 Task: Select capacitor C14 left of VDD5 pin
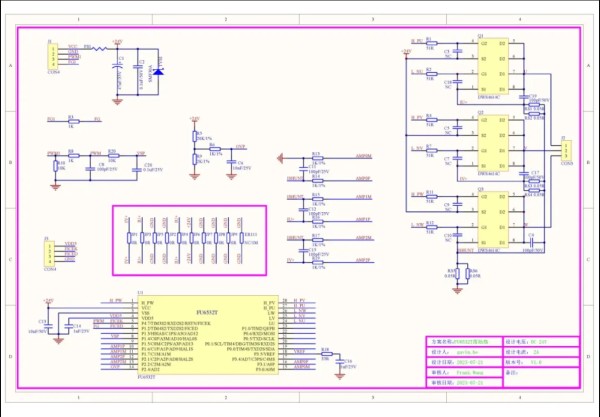point(68,326)
